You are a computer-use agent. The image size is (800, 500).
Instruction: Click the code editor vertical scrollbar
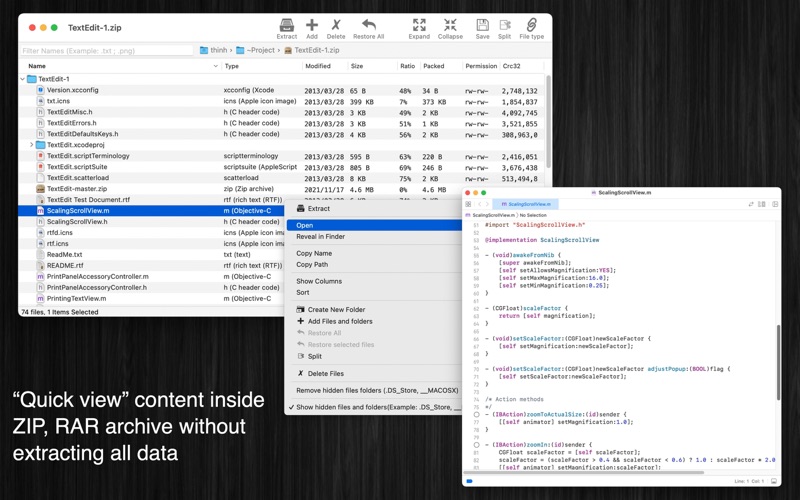[778, 362]
